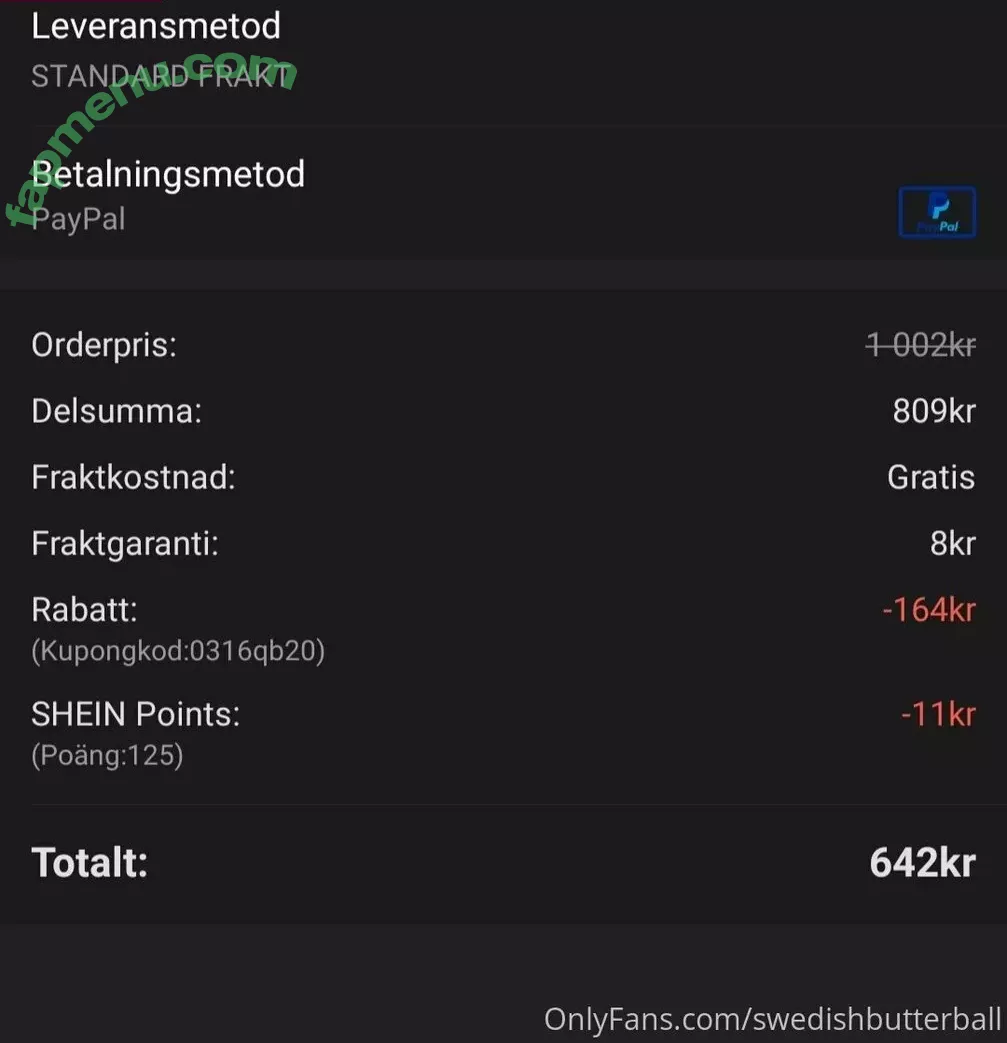The image size is (1007, 1043).
Task: Tap the Leveransmetod heading
Action: [x=156, y=26]
